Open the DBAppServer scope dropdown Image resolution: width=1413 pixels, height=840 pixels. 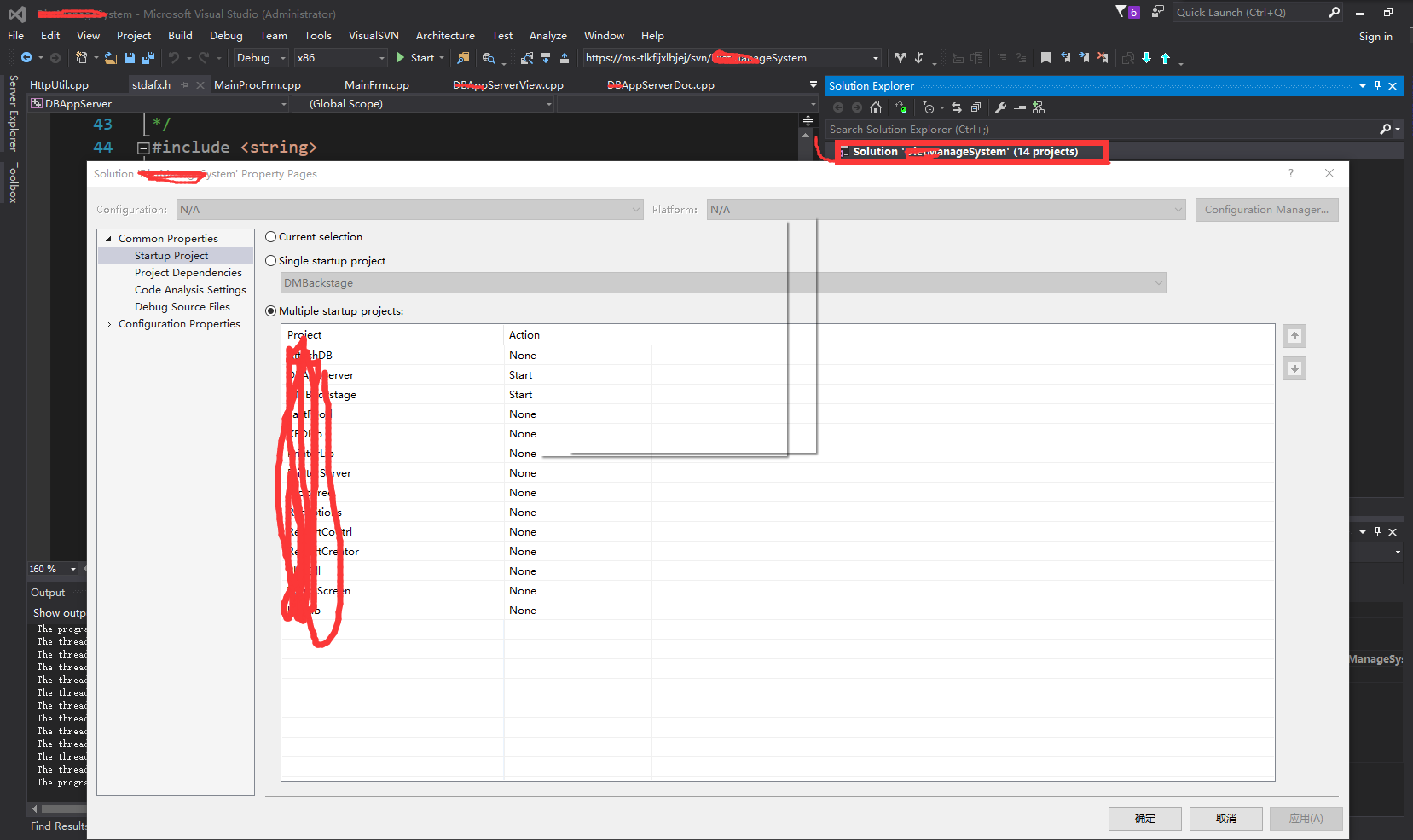pyautogui.click(x=159, y=104)
